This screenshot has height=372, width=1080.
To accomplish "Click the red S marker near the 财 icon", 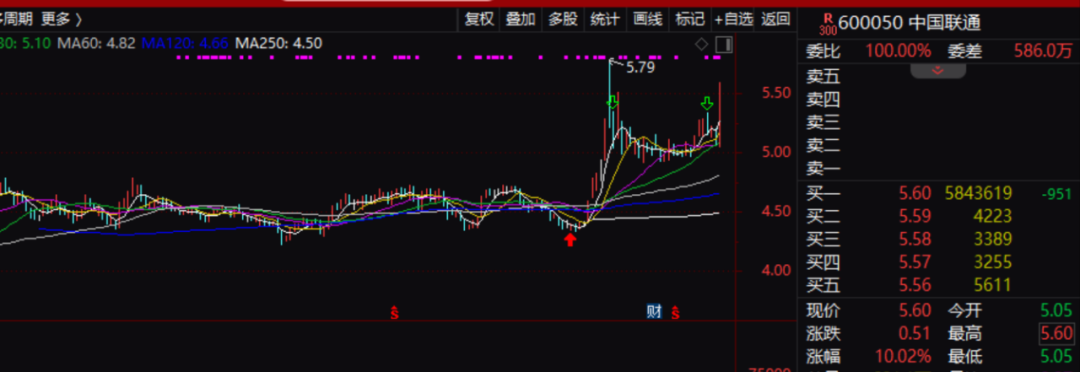I will point(676,312).
